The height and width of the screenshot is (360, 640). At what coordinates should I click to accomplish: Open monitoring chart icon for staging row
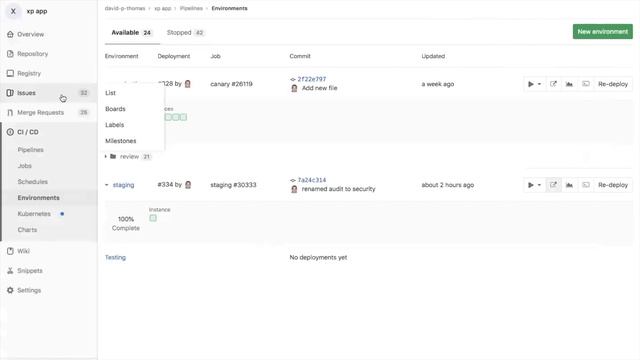[x=569, y=185]
